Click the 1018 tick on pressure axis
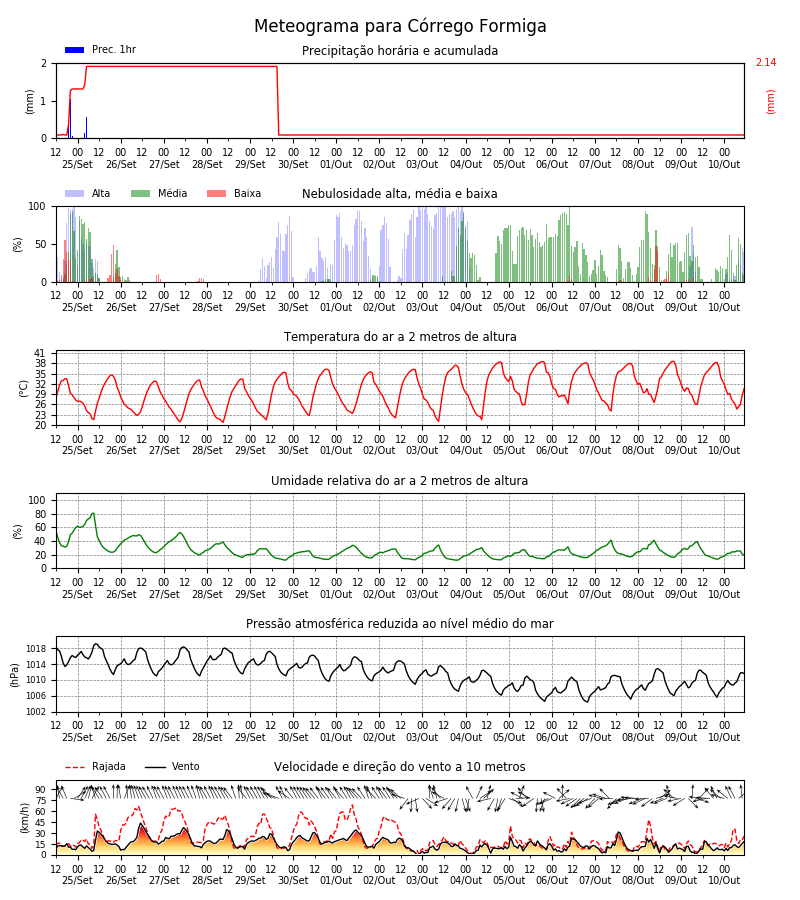This screenshot has width=800, height=900. [36, 649]
